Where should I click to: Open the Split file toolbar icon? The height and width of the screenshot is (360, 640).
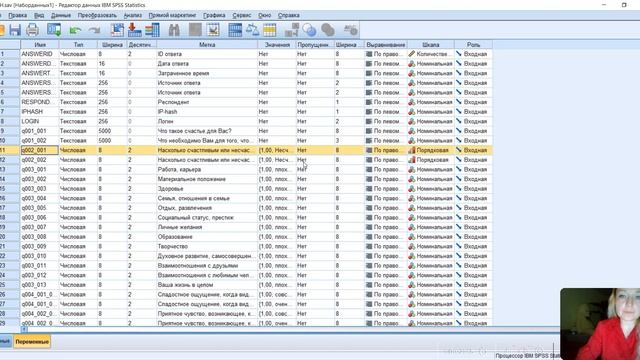(x=235, y=30)
